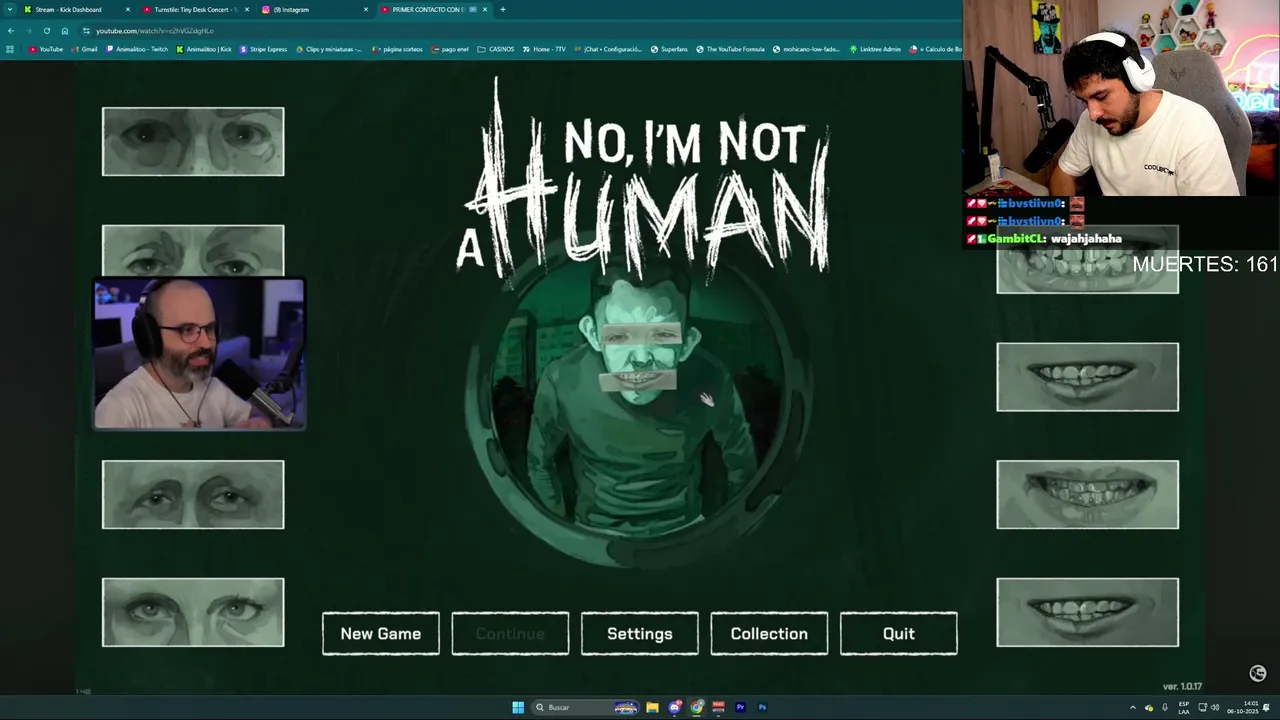1280x720 pixels.
Task: Open the Clips y miniaturas bookmark
Action: click(329, 49)
